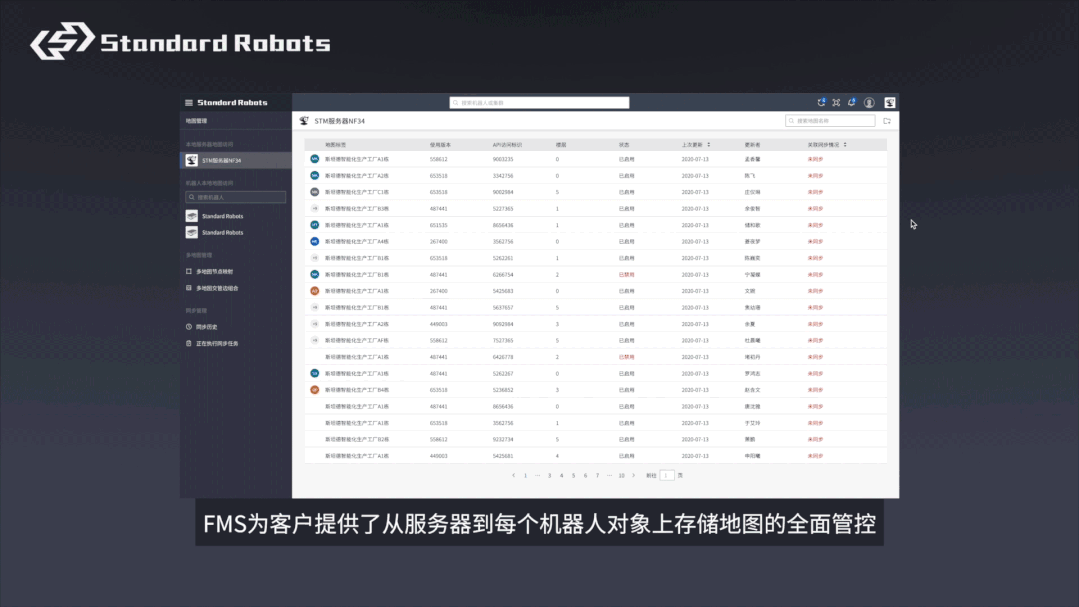Click the sync refresh icon in top bar
The image size is (1079, 607).
821,102
